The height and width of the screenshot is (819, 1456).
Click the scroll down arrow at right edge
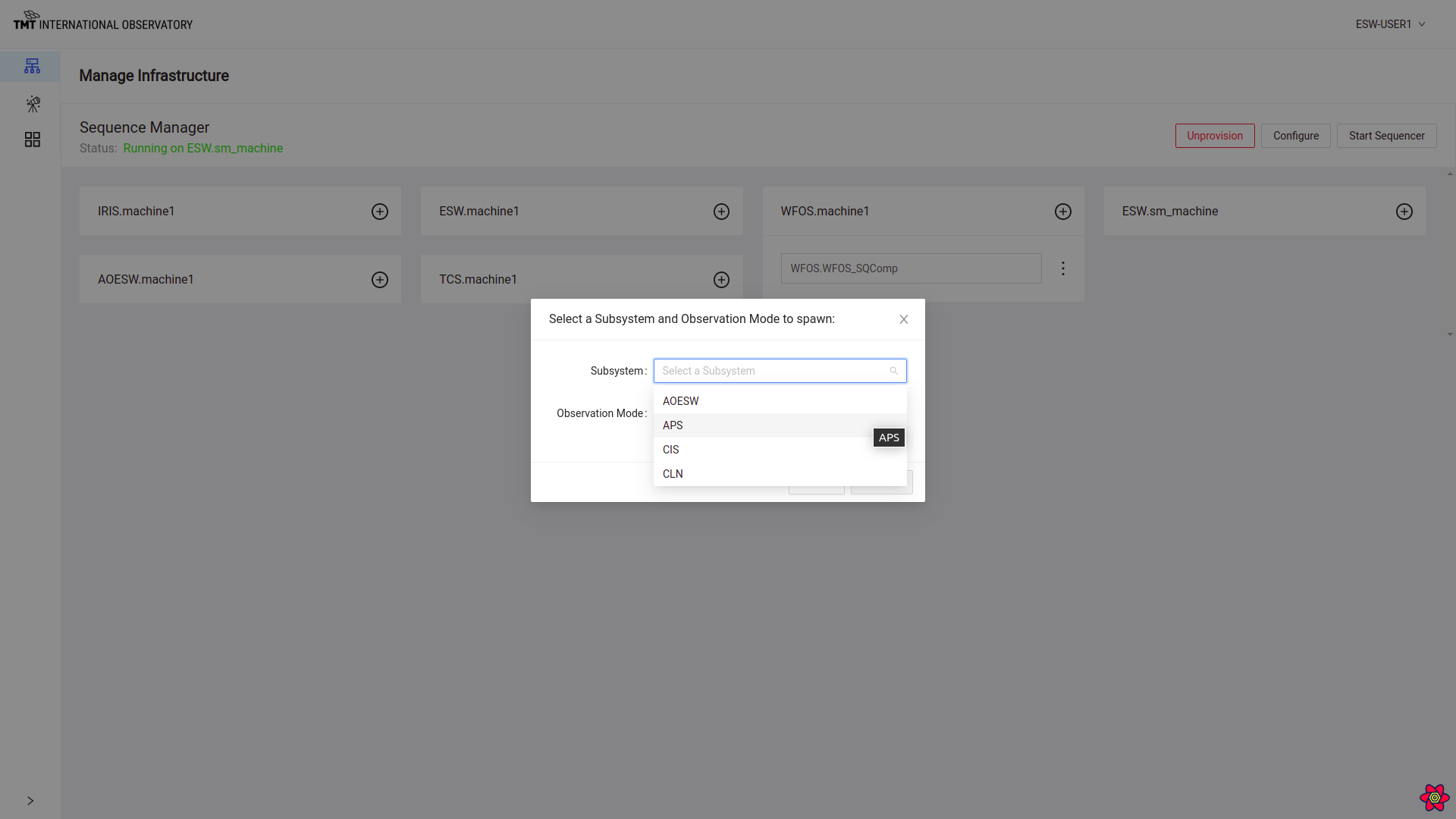pyautogui.click(x=1450, y=334)
